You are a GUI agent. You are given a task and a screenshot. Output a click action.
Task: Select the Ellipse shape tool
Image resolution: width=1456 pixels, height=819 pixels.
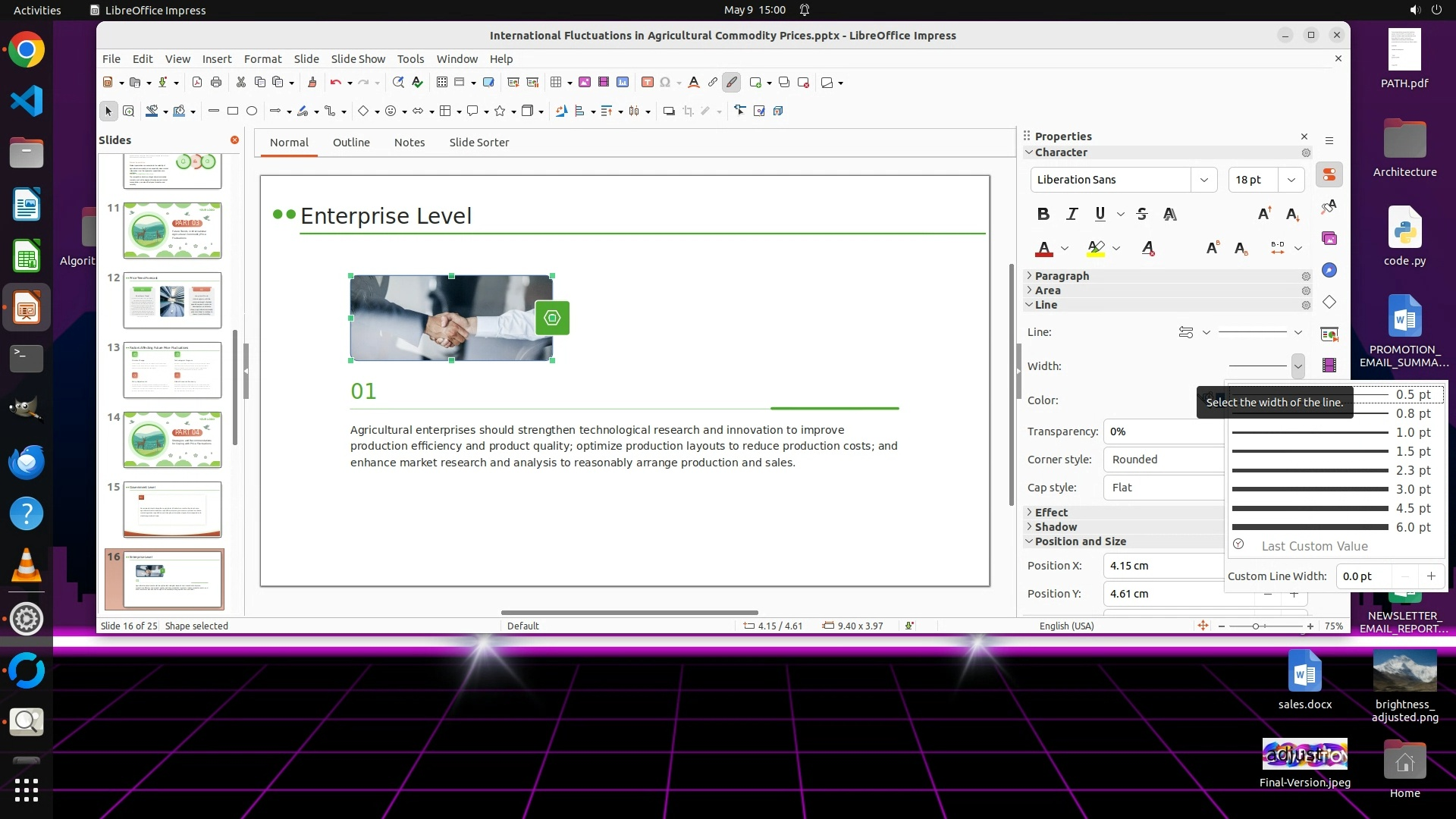tap(252, 111)
